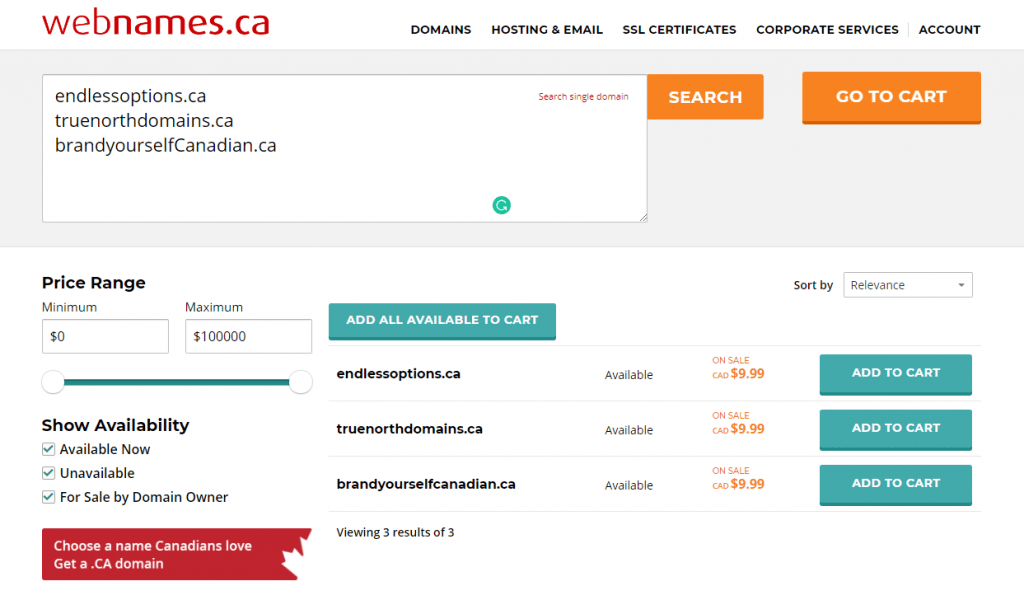1024x614 pixels.
Task: Add brandyourselfcanadian.ca to cart
Action: click(895, 484)
